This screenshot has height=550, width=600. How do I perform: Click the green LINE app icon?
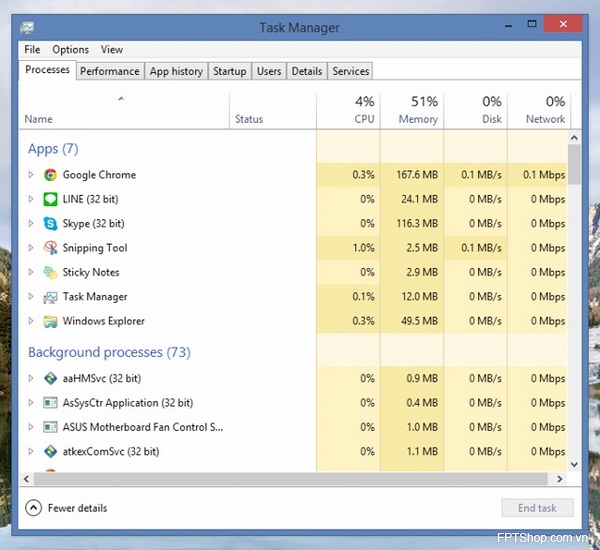pyautogui.click(x=50, y=199)
